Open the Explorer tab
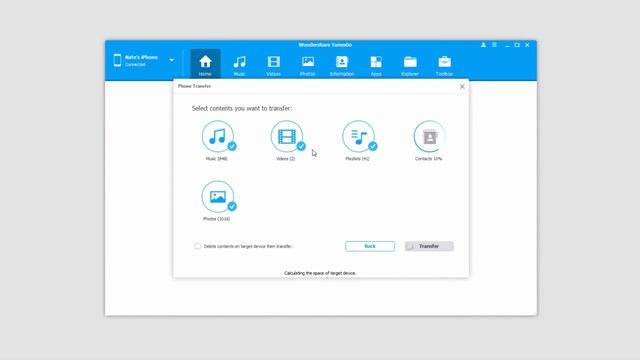 [410, 65]
